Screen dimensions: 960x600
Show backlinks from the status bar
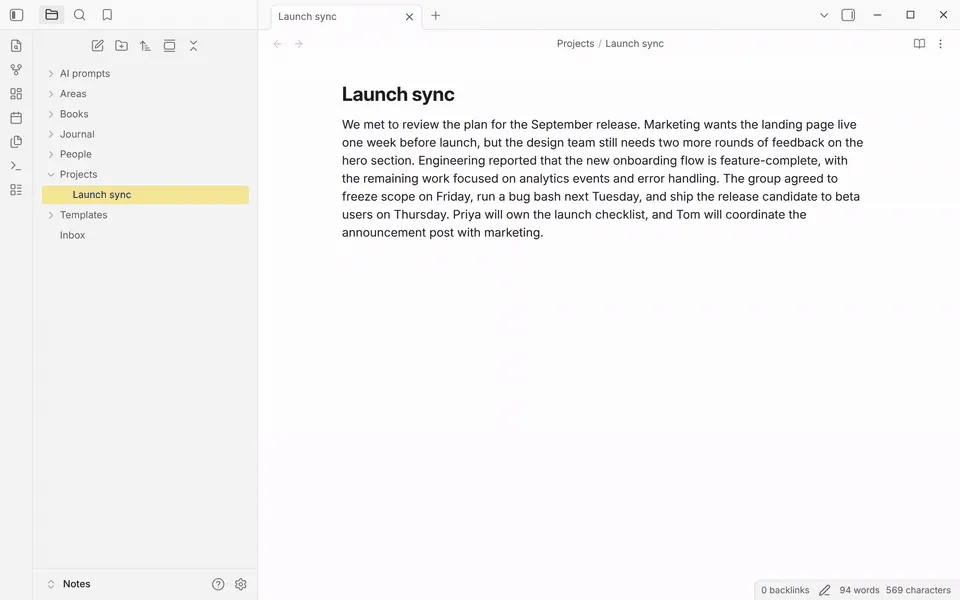785,590
